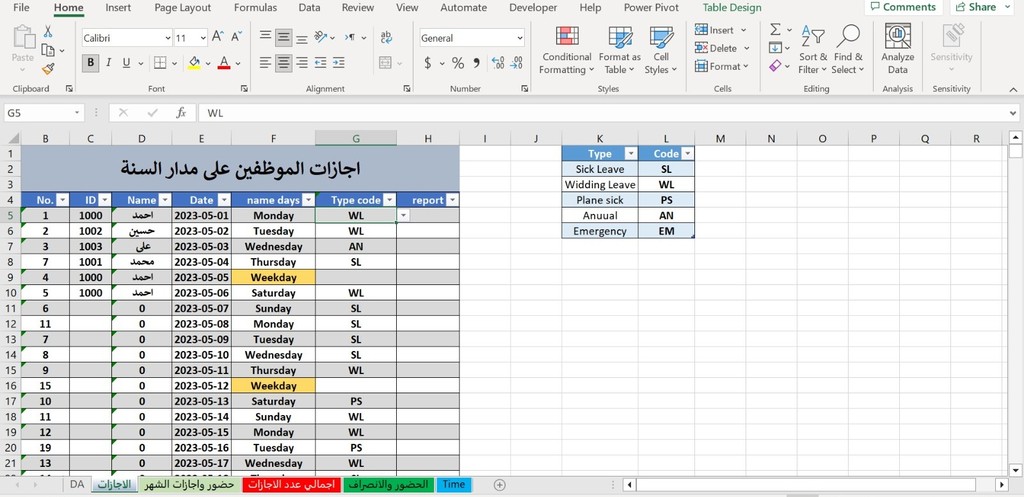Open fill color dropdown arrow
The width and height of the screenshot is (1024, 497).
(x=208, y=63)
